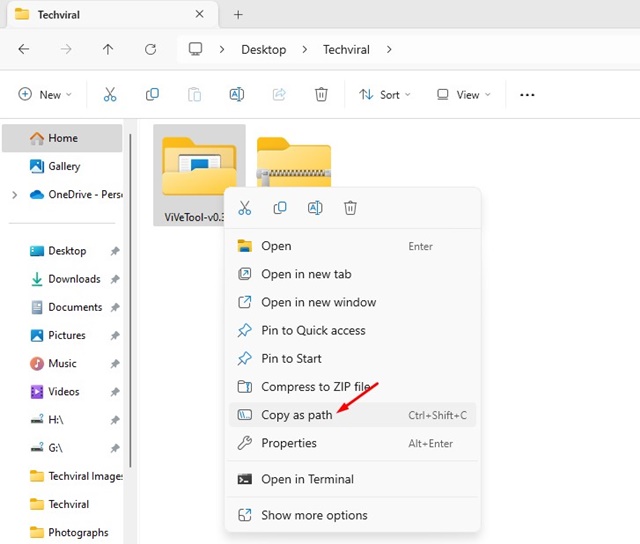Click the Cut scissors in the context menu

point(245,208)
